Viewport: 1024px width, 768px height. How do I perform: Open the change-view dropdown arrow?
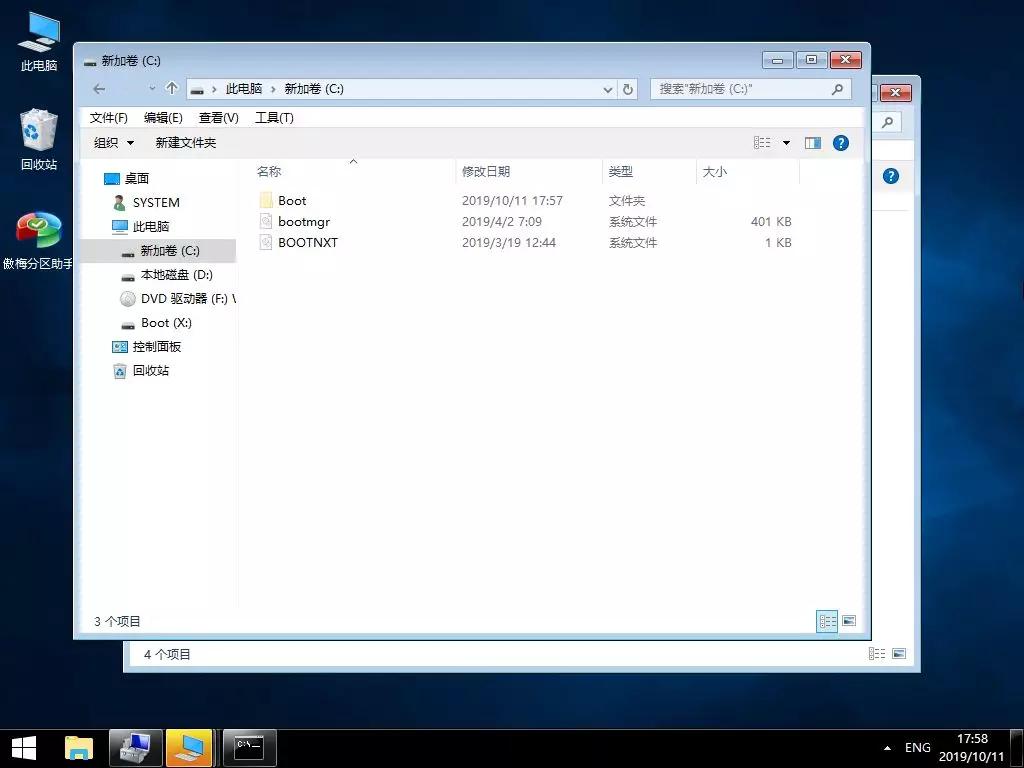point(786,142)
